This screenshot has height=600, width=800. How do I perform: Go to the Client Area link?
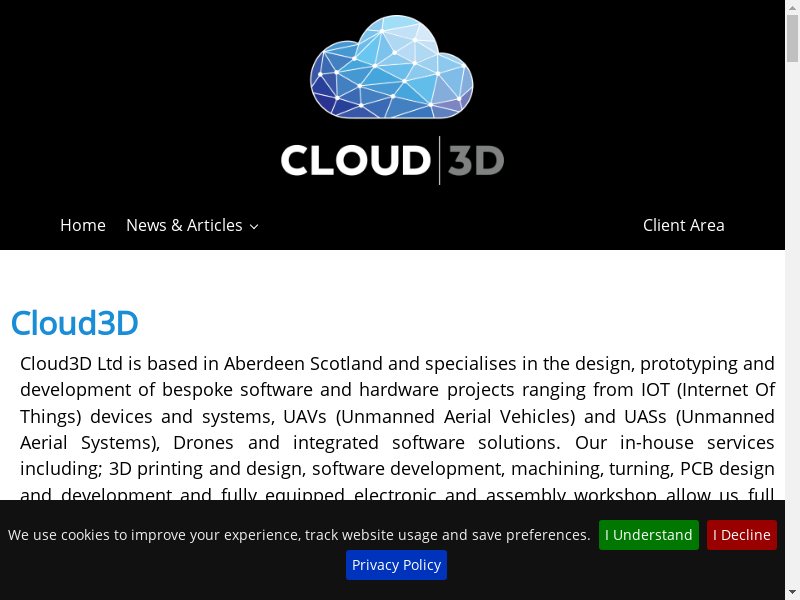pyautogui.click(x=683, y=225)
